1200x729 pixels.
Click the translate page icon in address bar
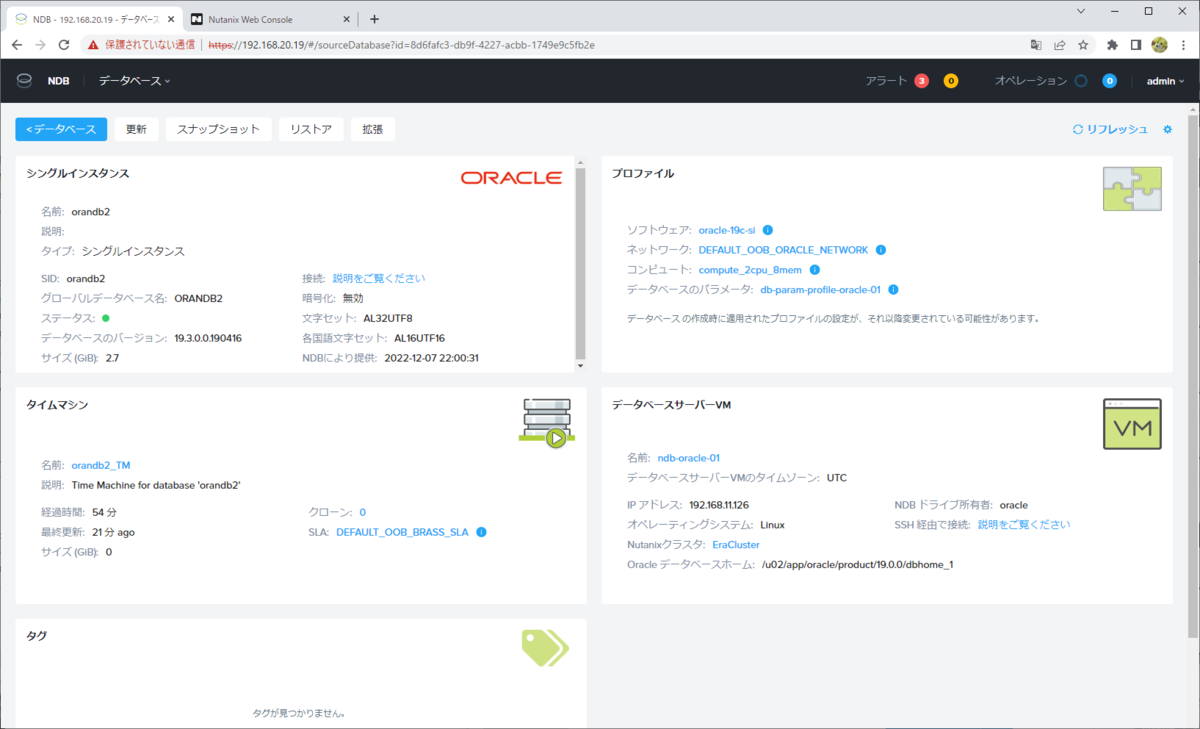(1037, 45)
